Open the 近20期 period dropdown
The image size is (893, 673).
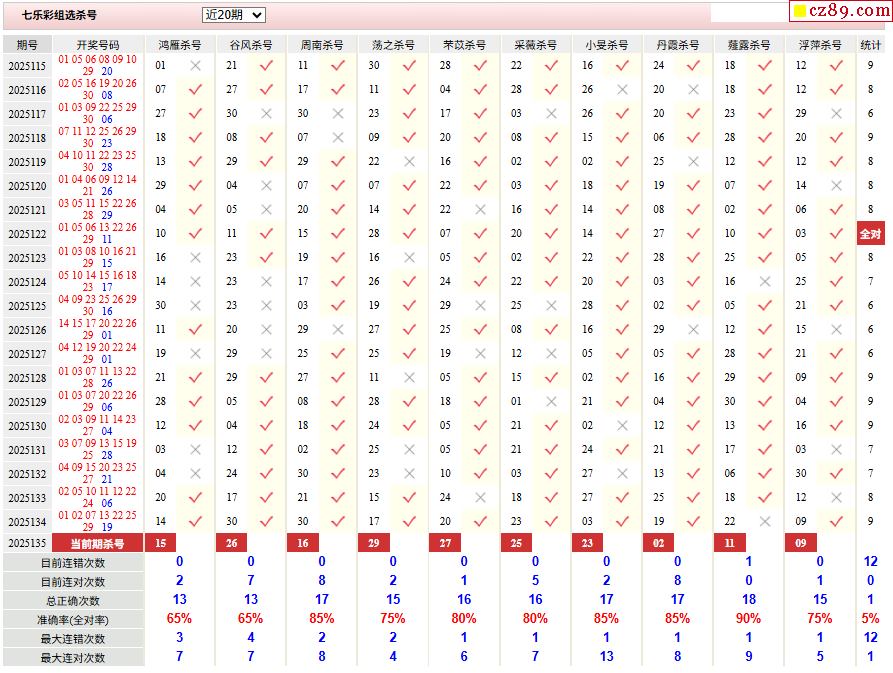233,15
